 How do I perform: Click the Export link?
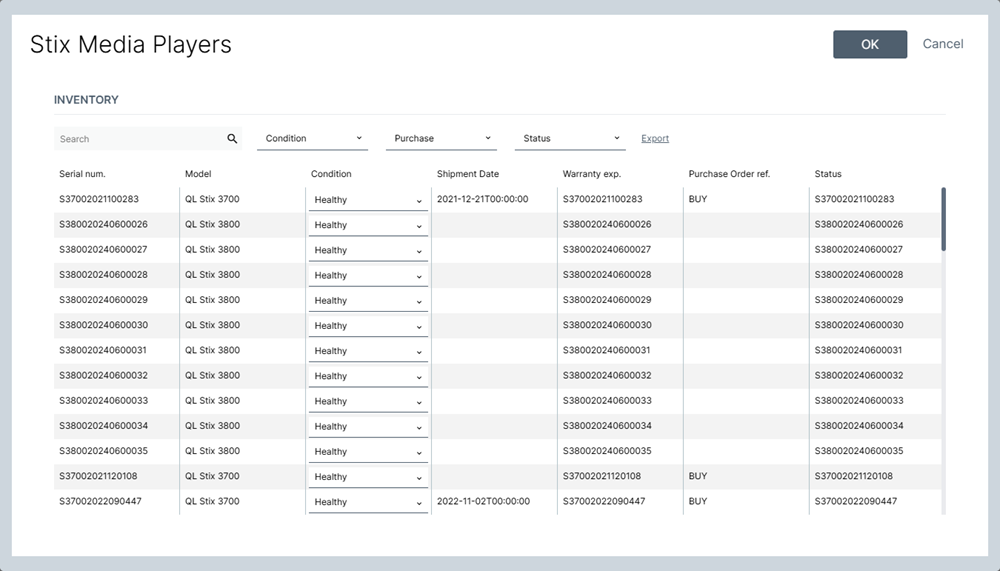(655, 138)
